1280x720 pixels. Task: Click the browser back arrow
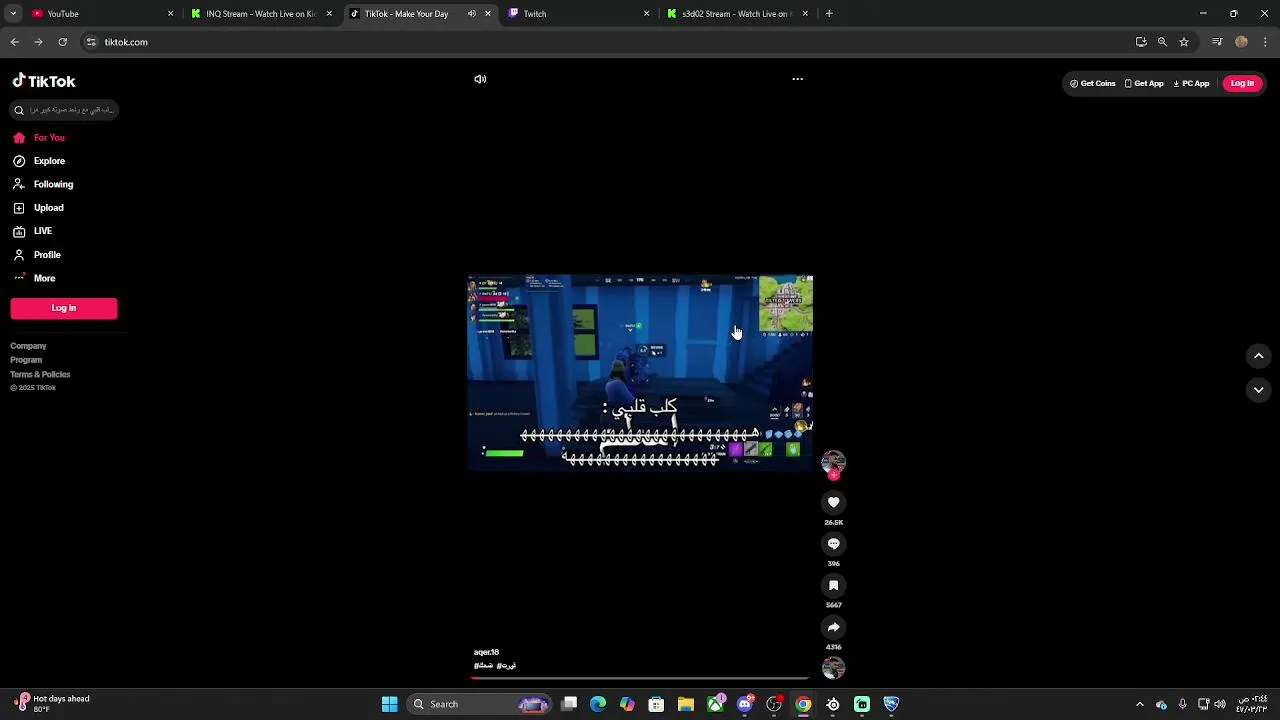15,42
